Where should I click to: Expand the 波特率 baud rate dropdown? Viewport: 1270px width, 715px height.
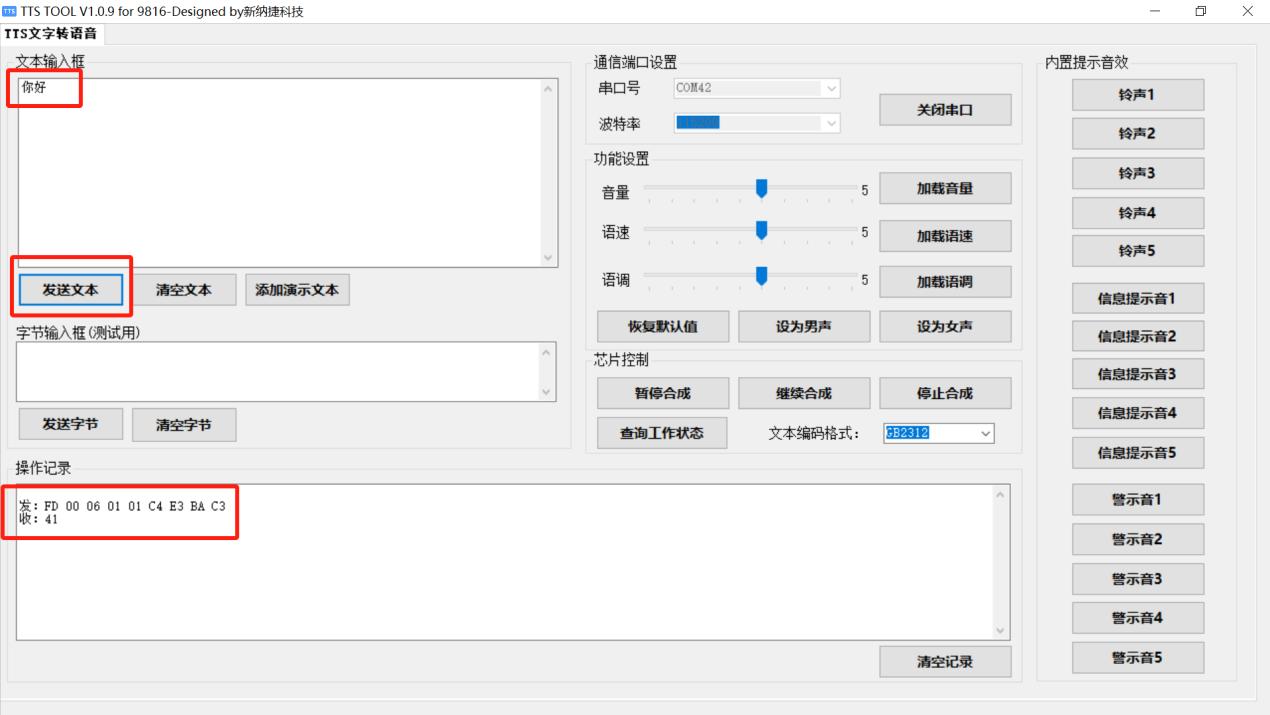pos(830,122)
